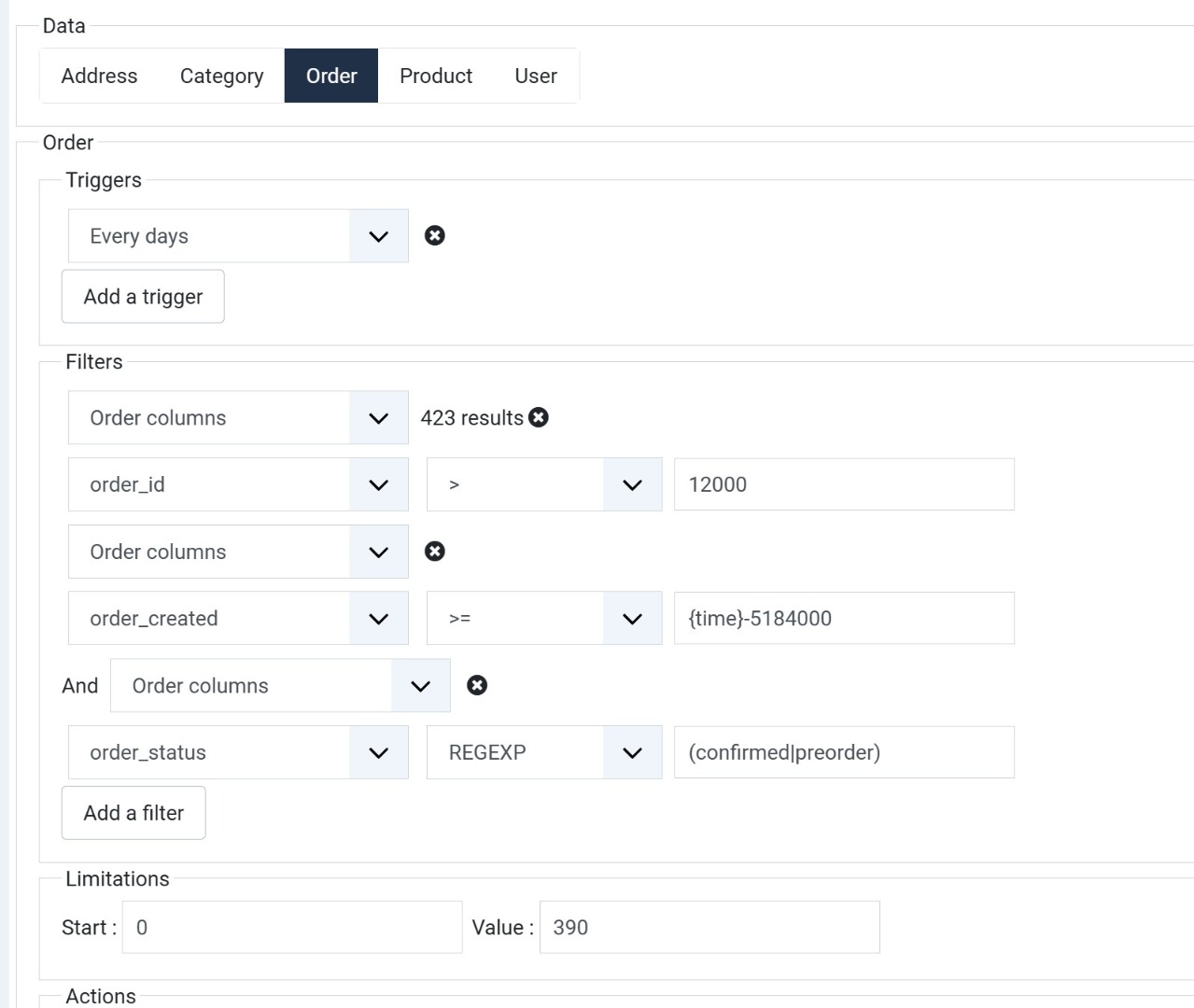Open the order_status column selector
The width and height of the screenshot is (1194, 1008).
238,752
